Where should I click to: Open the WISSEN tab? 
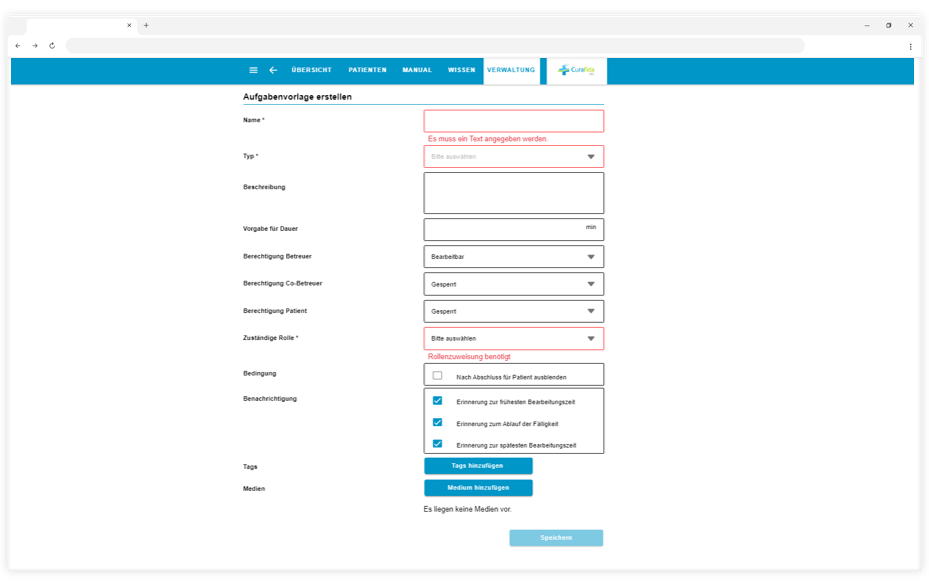[462, 70]
